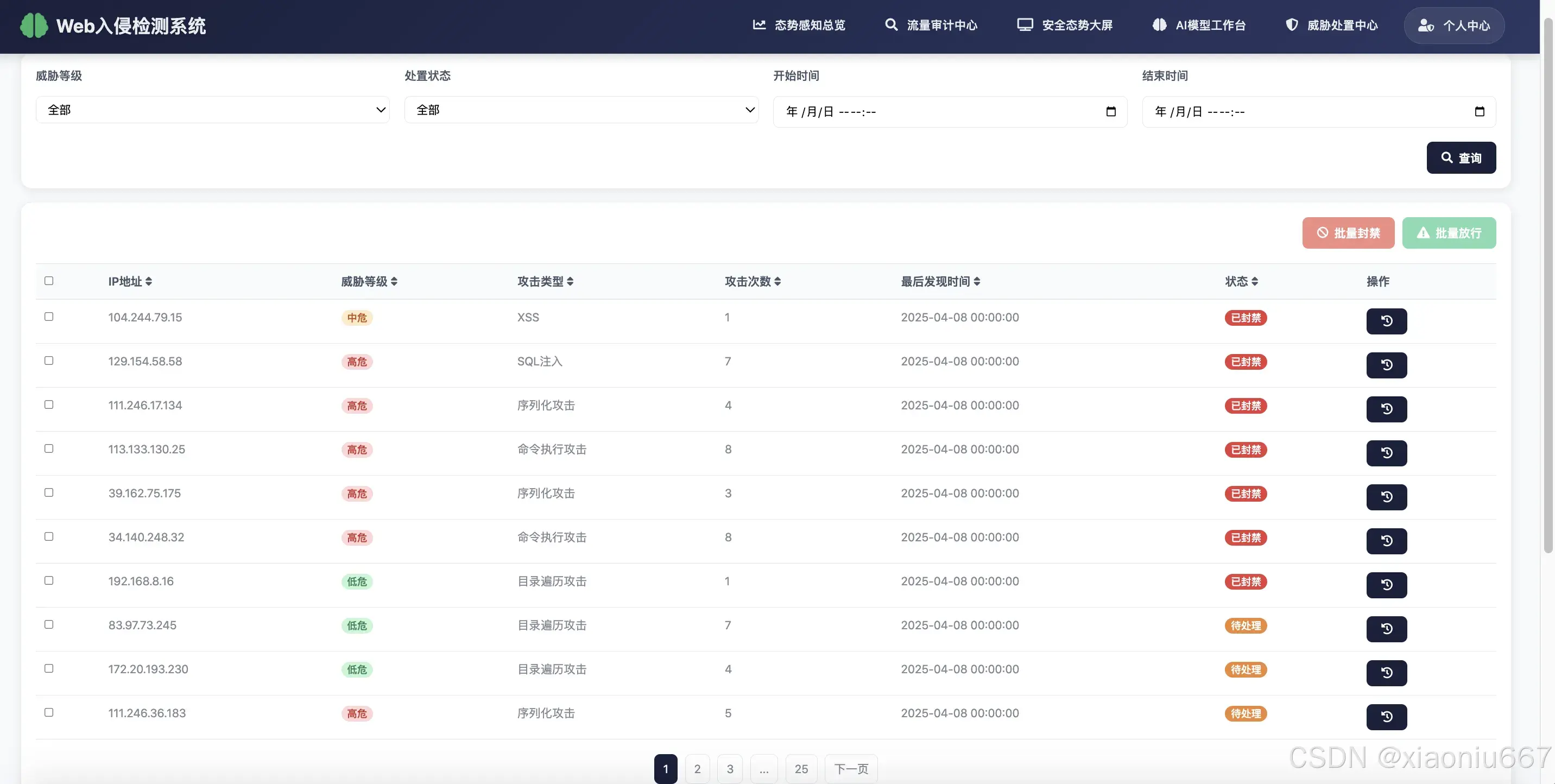Image resolution: width=1555 pixels, height=784 pixels.
Task: Sort by 最后发现时间 column arrows
Action: 977,281
